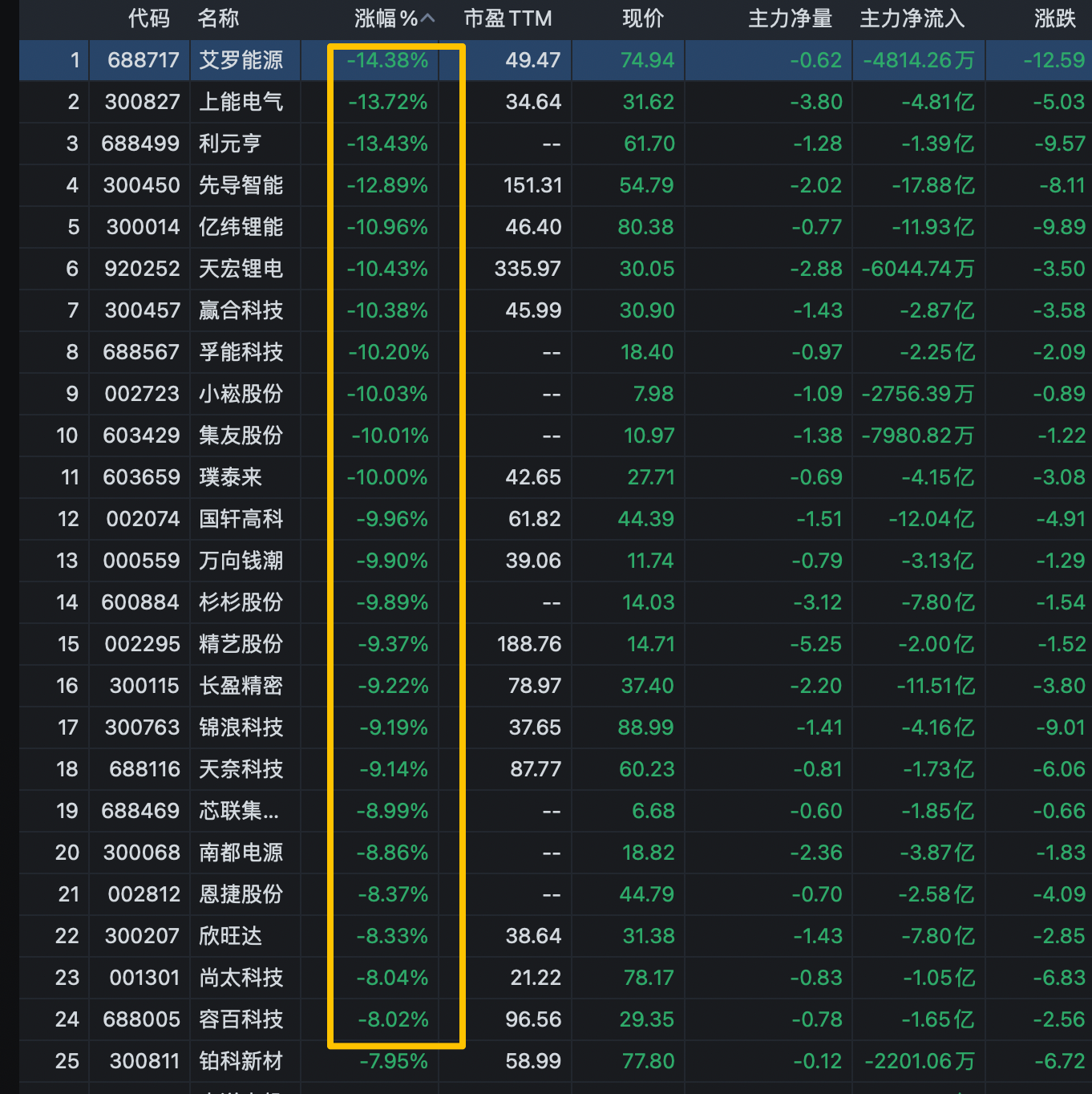Select stock 国轩高科
Image resolution: width=1092 pixels, height=1094 pixels.
click(241, 519)
